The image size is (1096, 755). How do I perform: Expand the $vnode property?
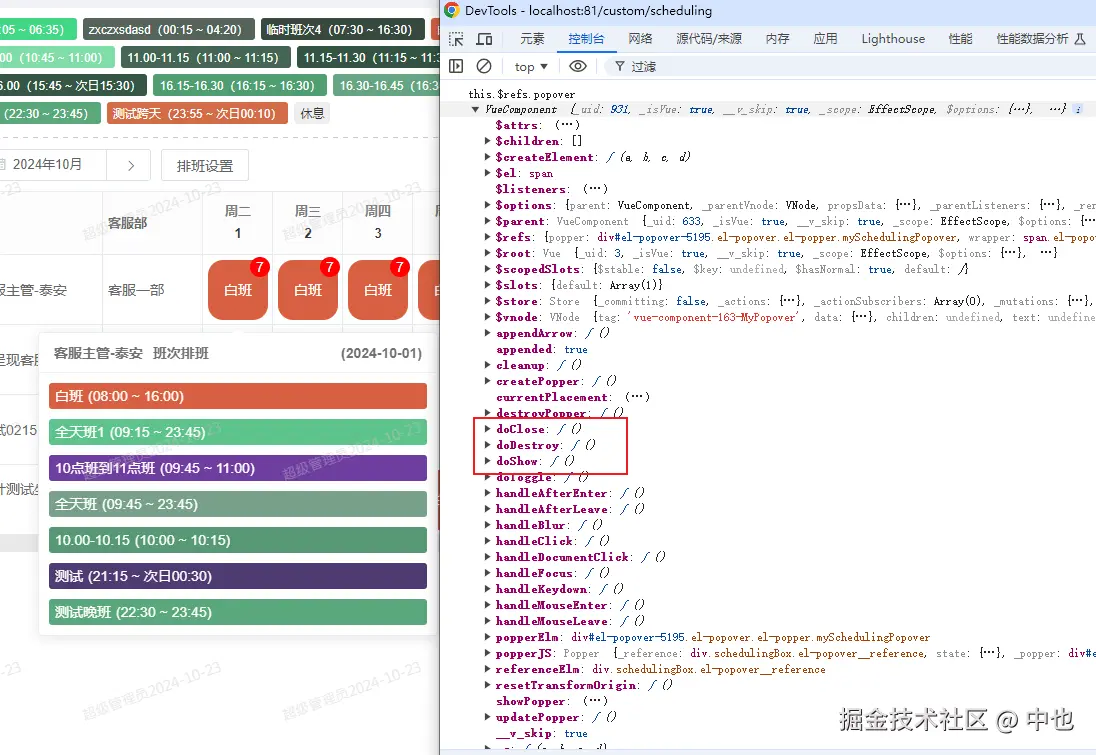coord(487,317)
